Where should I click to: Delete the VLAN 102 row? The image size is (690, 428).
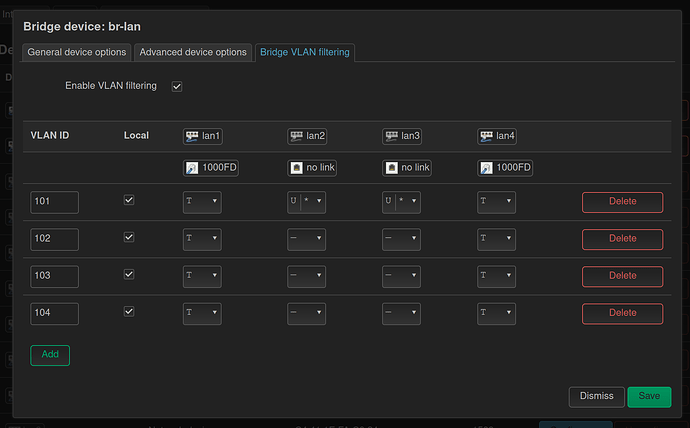[x=623, y=239]
